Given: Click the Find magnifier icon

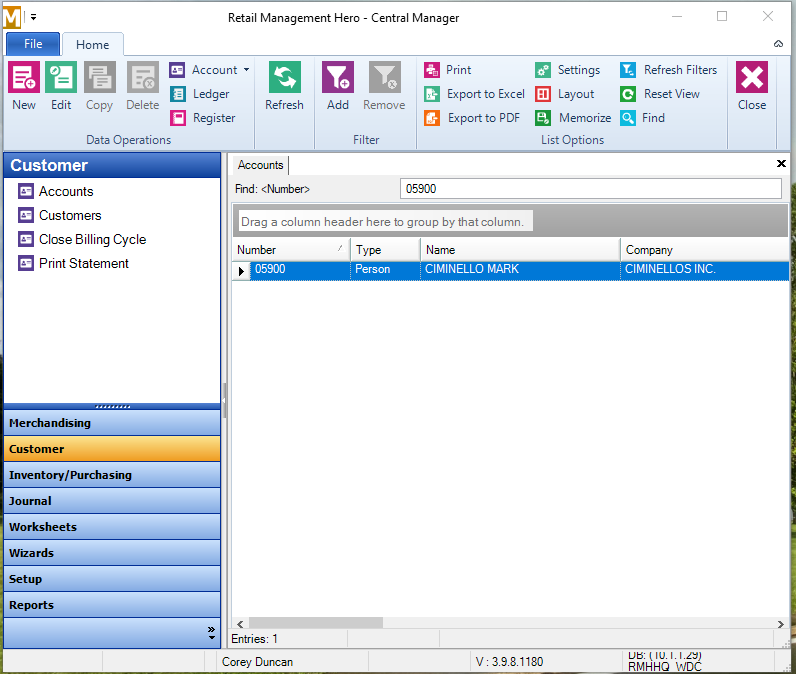Looking at the screenshot, I should [x=628, y=118].
